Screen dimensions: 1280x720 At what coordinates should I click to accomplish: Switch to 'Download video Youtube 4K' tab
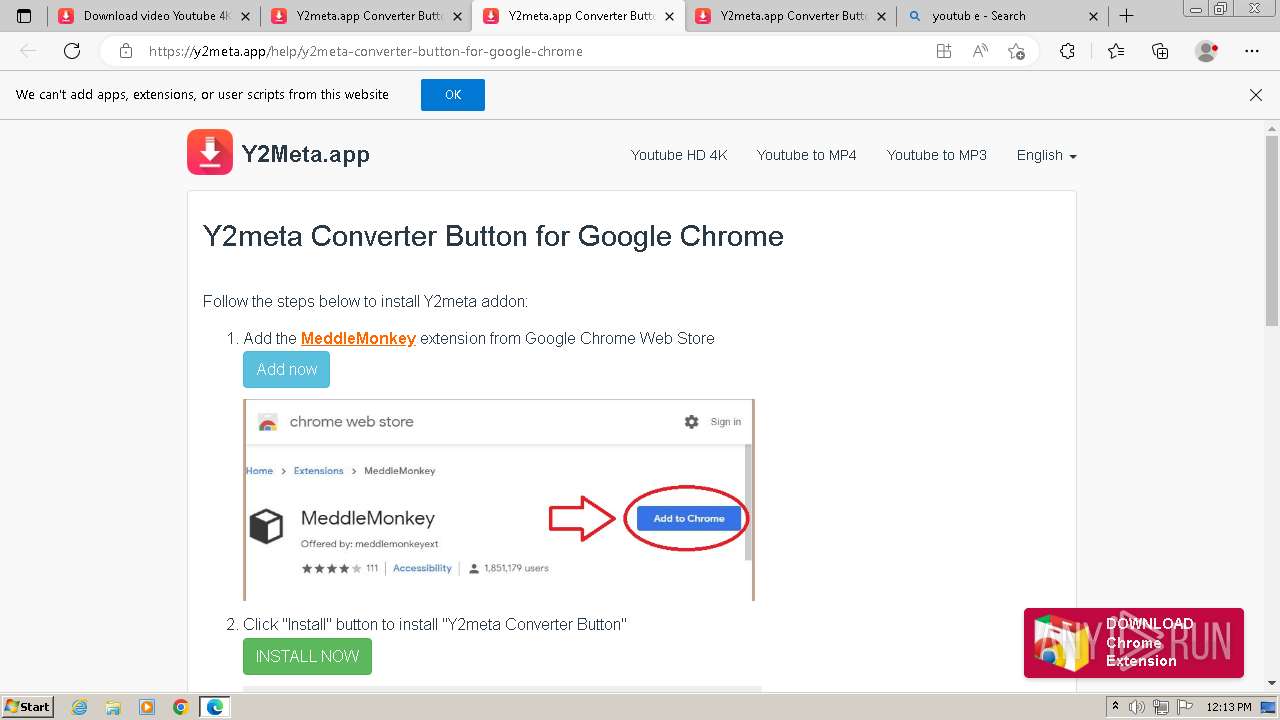[x=154, y=16]
